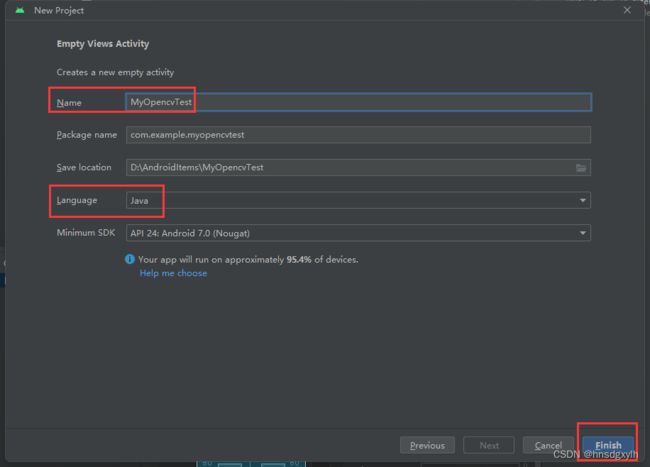The width and height of the screenshot is (650, 467).
Task: Browse for save location folder icon
Action: point(581,167)
